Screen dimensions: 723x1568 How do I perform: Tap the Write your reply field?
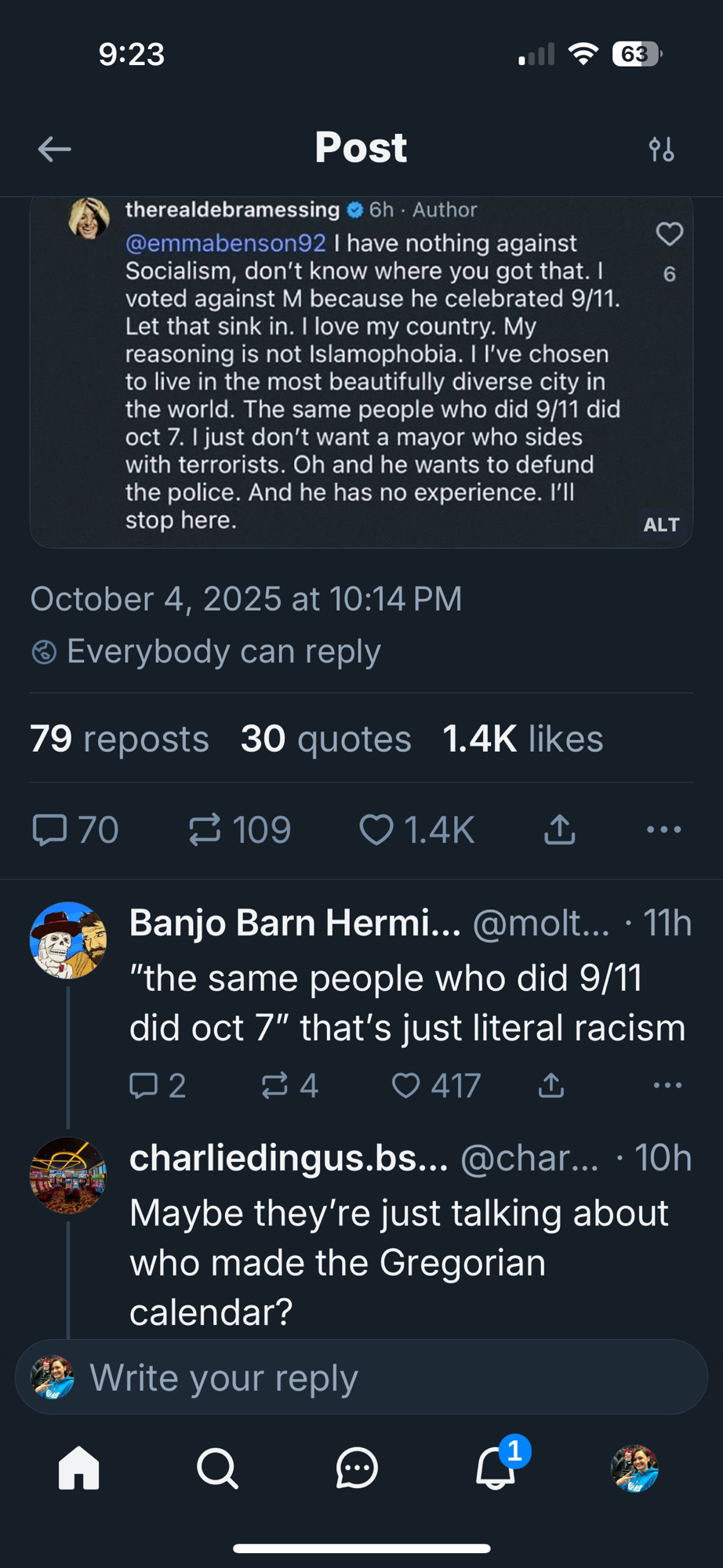[x=361, y=1377]
